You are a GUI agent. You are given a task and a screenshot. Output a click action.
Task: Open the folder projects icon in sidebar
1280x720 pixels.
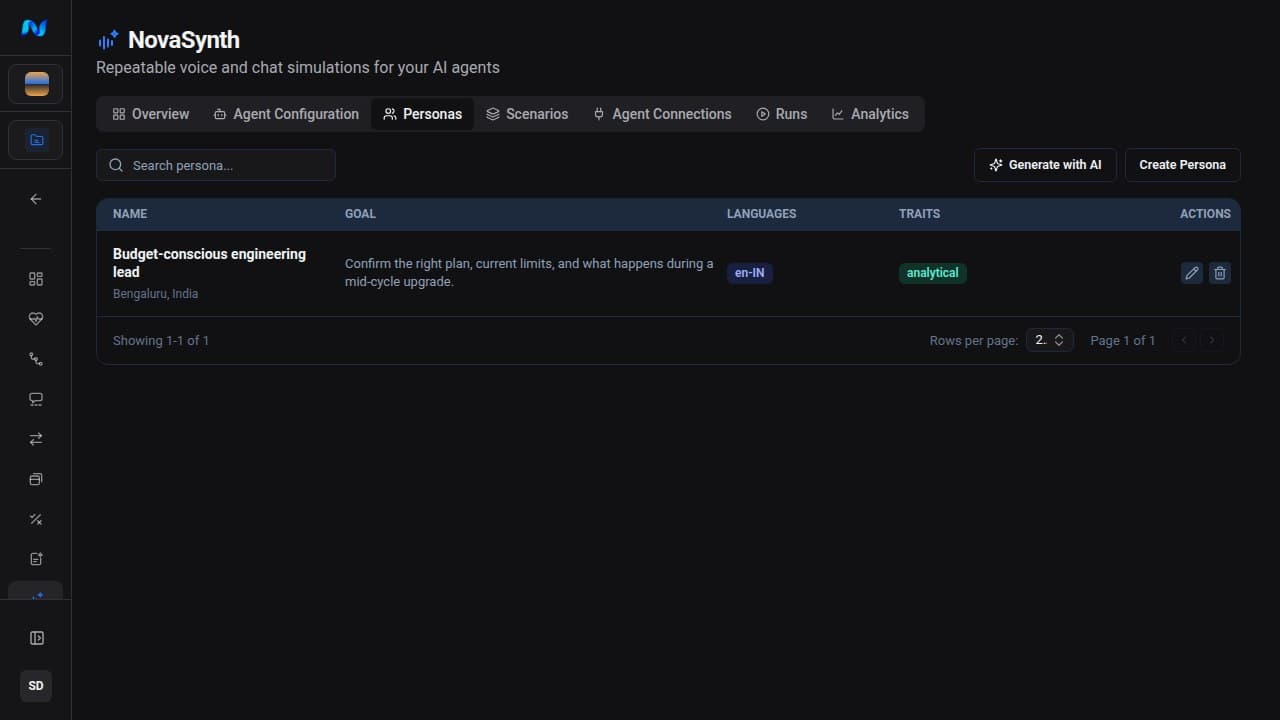(36, 140)
